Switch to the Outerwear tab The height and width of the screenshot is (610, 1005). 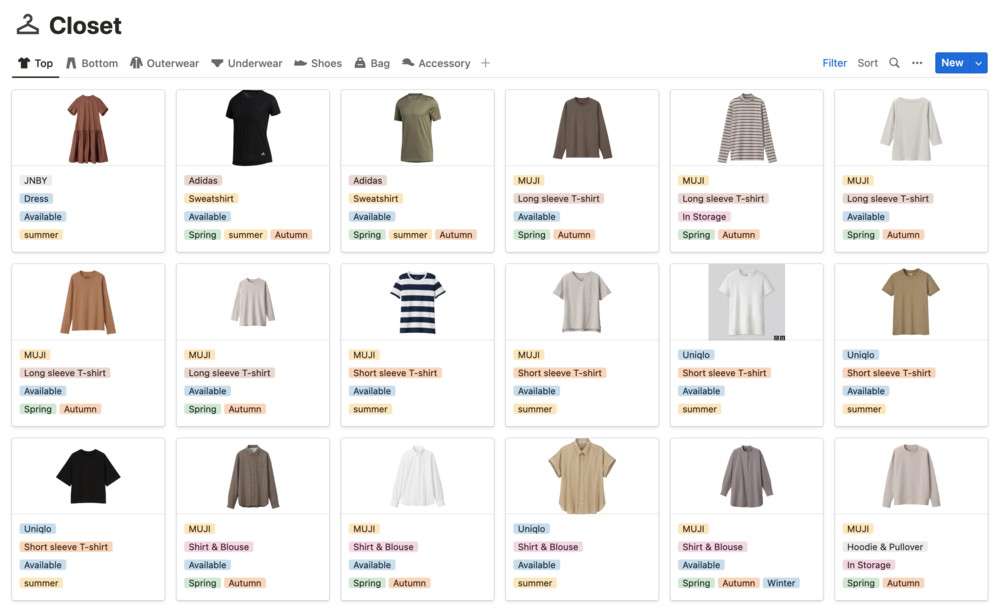coord(165,63)
